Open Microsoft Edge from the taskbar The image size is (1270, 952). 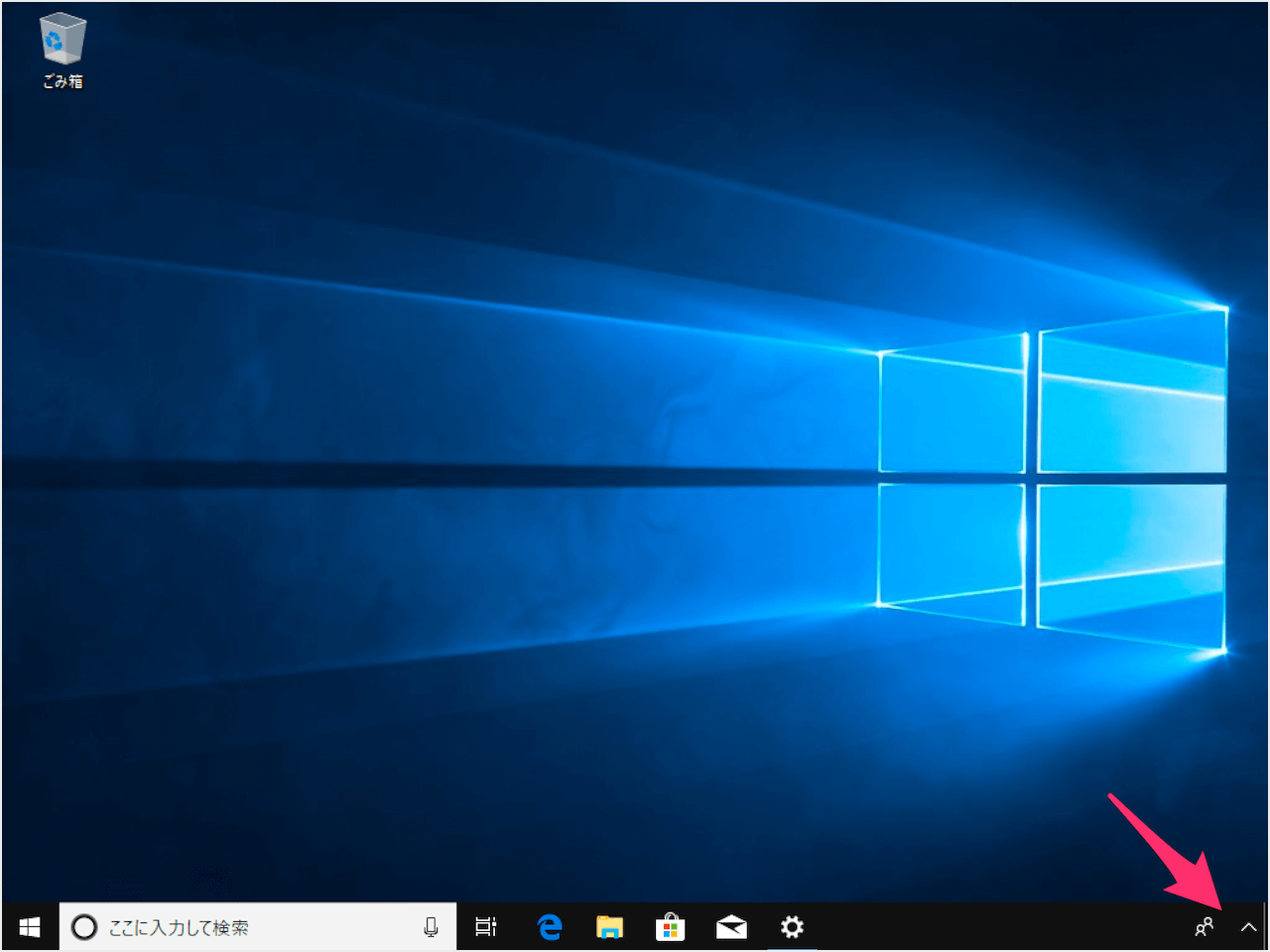pyautogui.click(x=549, y=927)
